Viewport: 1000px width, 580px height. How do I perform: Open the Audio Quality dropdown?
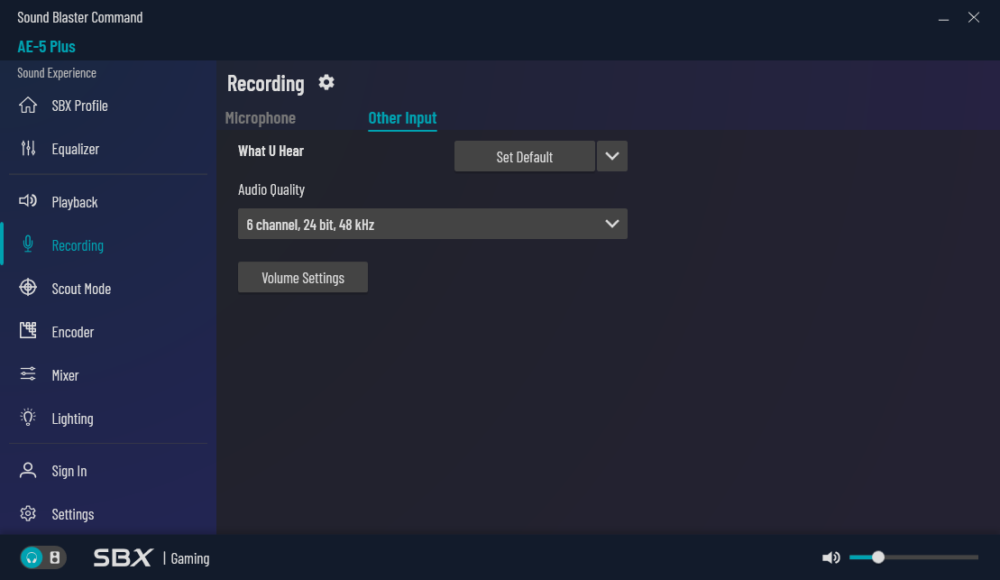tap(432, 224)
